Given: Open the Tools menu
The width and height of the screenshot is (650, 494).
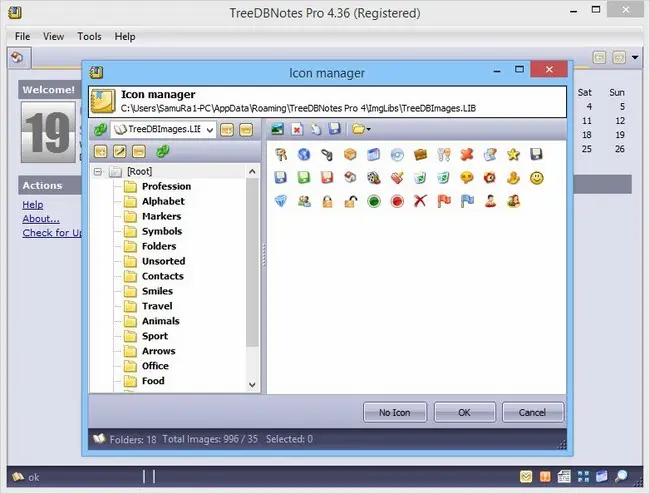Looking at the screenshot, I should [x=89, y=36].
